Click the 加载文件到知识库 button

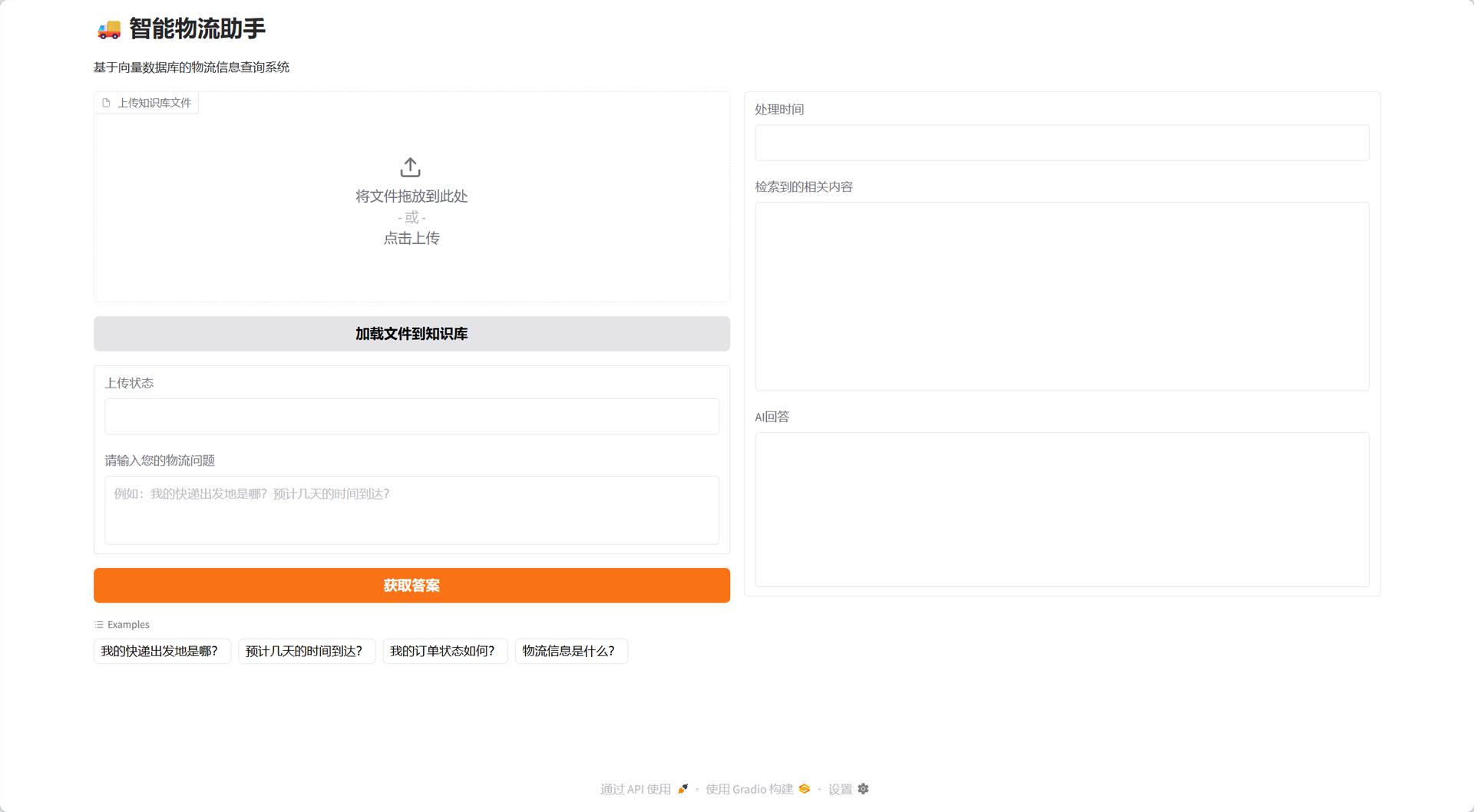click(411, 334)
